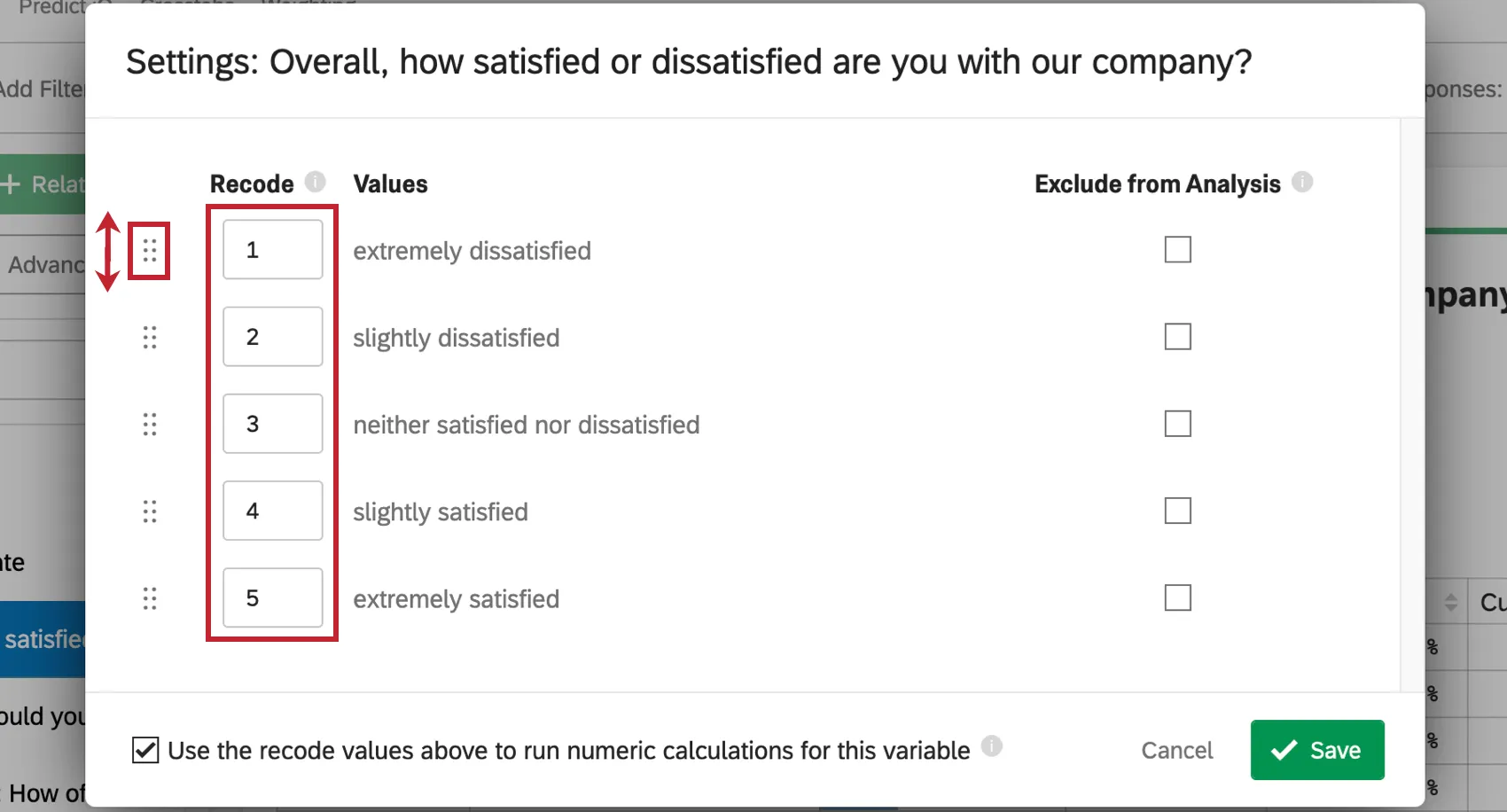The height and width of the screenshot is (812, 1507).
Task: Select the drag handle for neither satisfied row
Action: (x=151, y=424)
